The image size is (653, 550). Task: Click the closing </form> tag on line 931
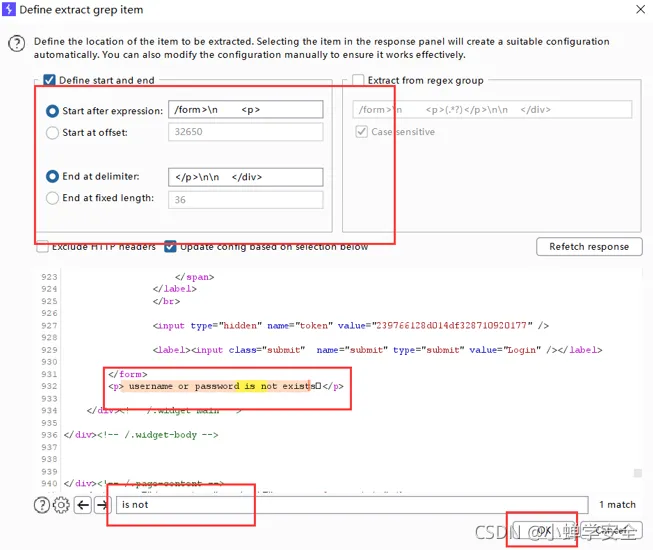tap(127, 374)
